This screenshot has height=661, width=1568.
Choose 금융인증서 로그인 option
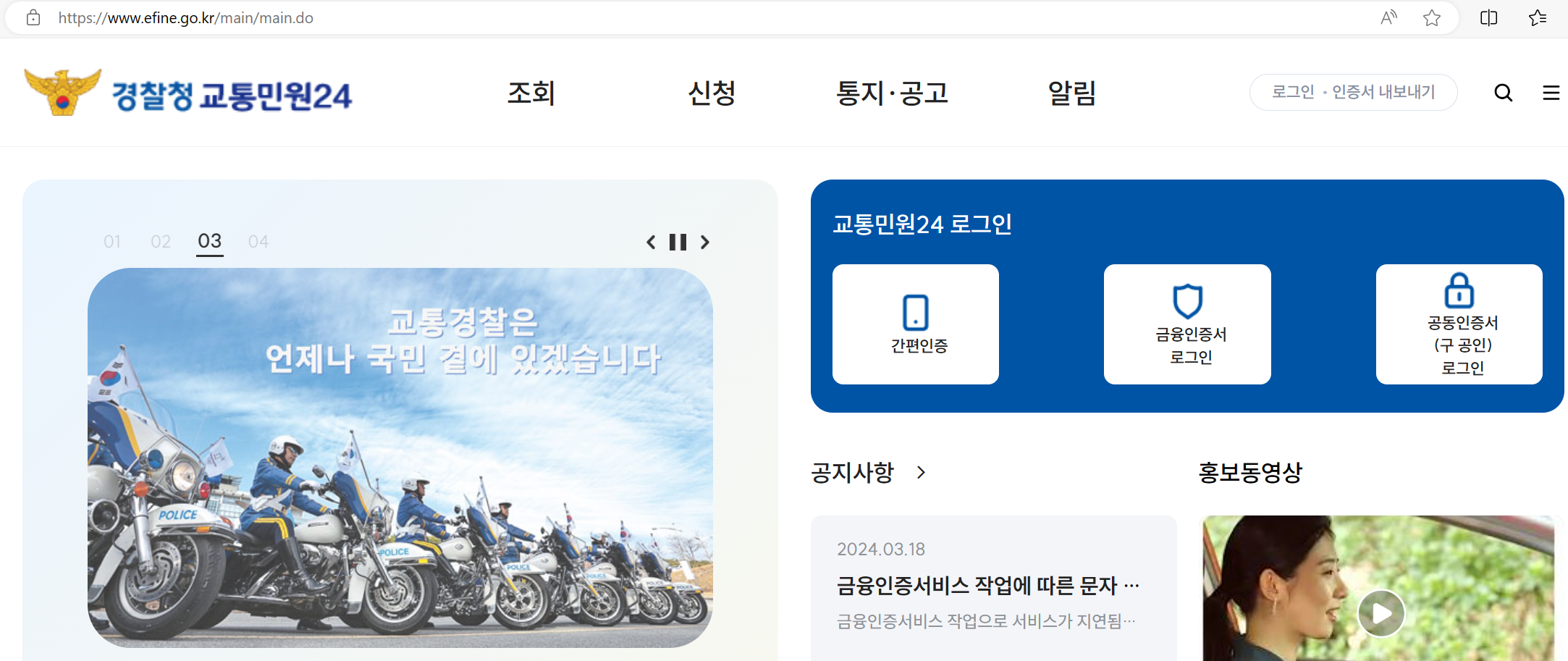(x=1187, y=324)
